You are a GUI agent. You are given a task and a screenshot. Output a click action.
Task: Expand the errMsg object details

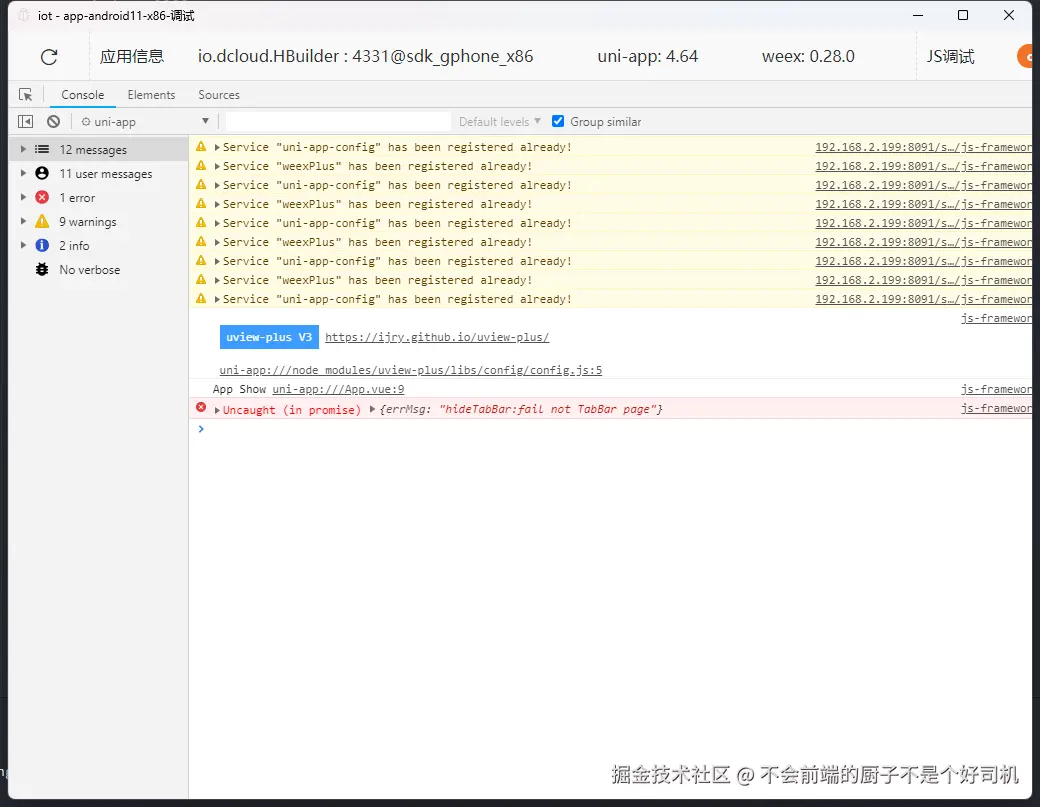pos(373,409)
